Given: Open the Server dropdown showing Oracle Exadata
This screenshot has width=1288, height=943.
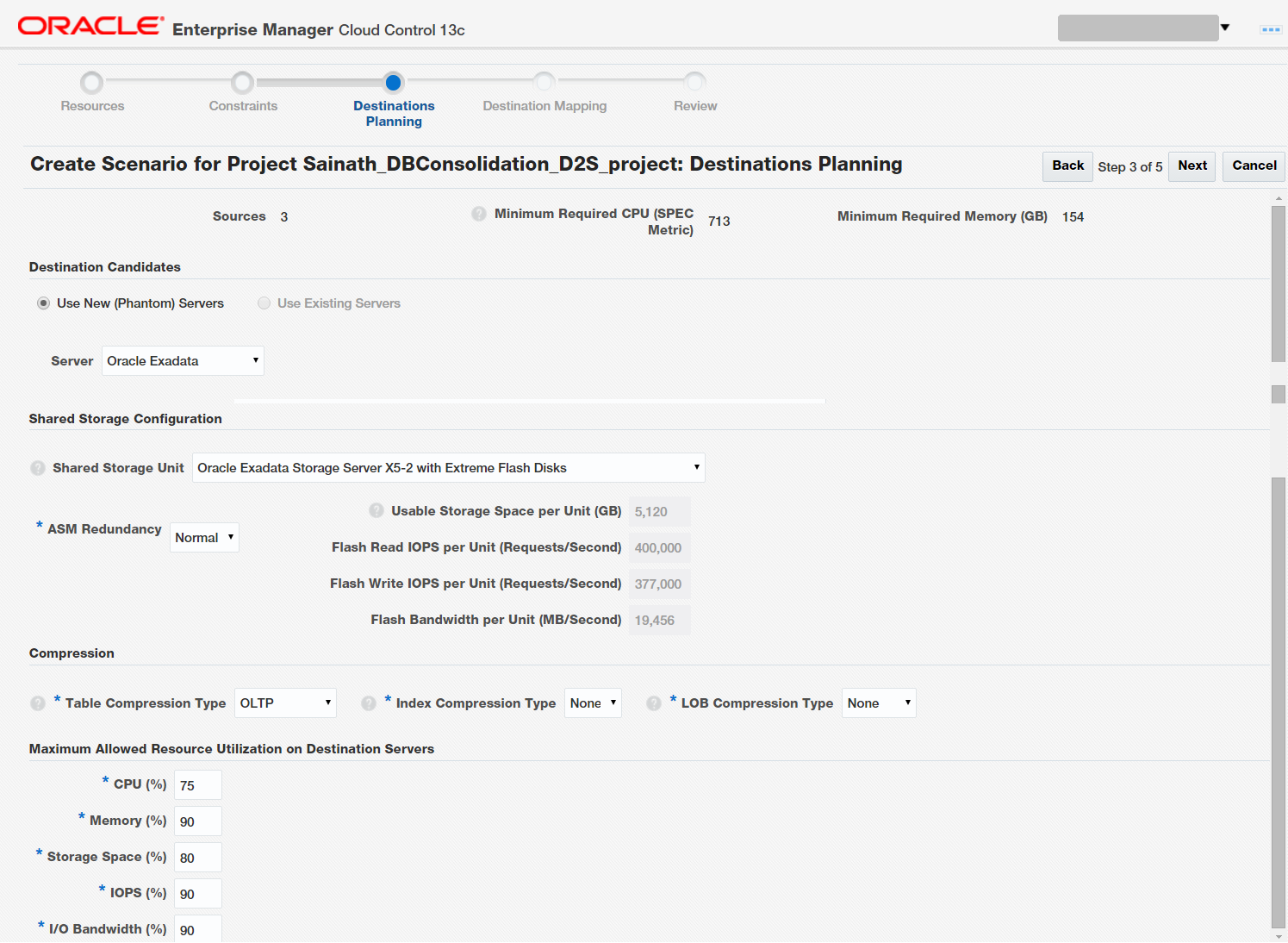Looking at the screenshot, I should (x=183, y=361).
